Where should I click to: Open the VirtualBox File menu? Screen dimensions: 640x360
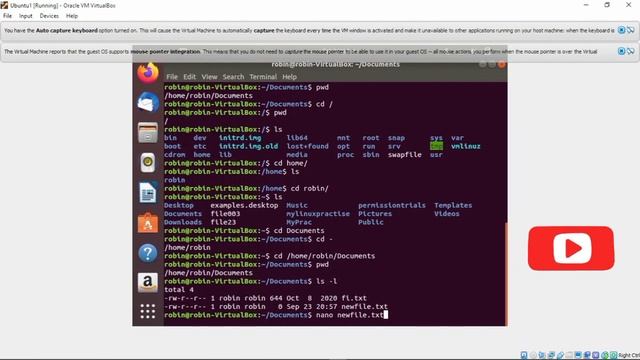tap(7, 16)
